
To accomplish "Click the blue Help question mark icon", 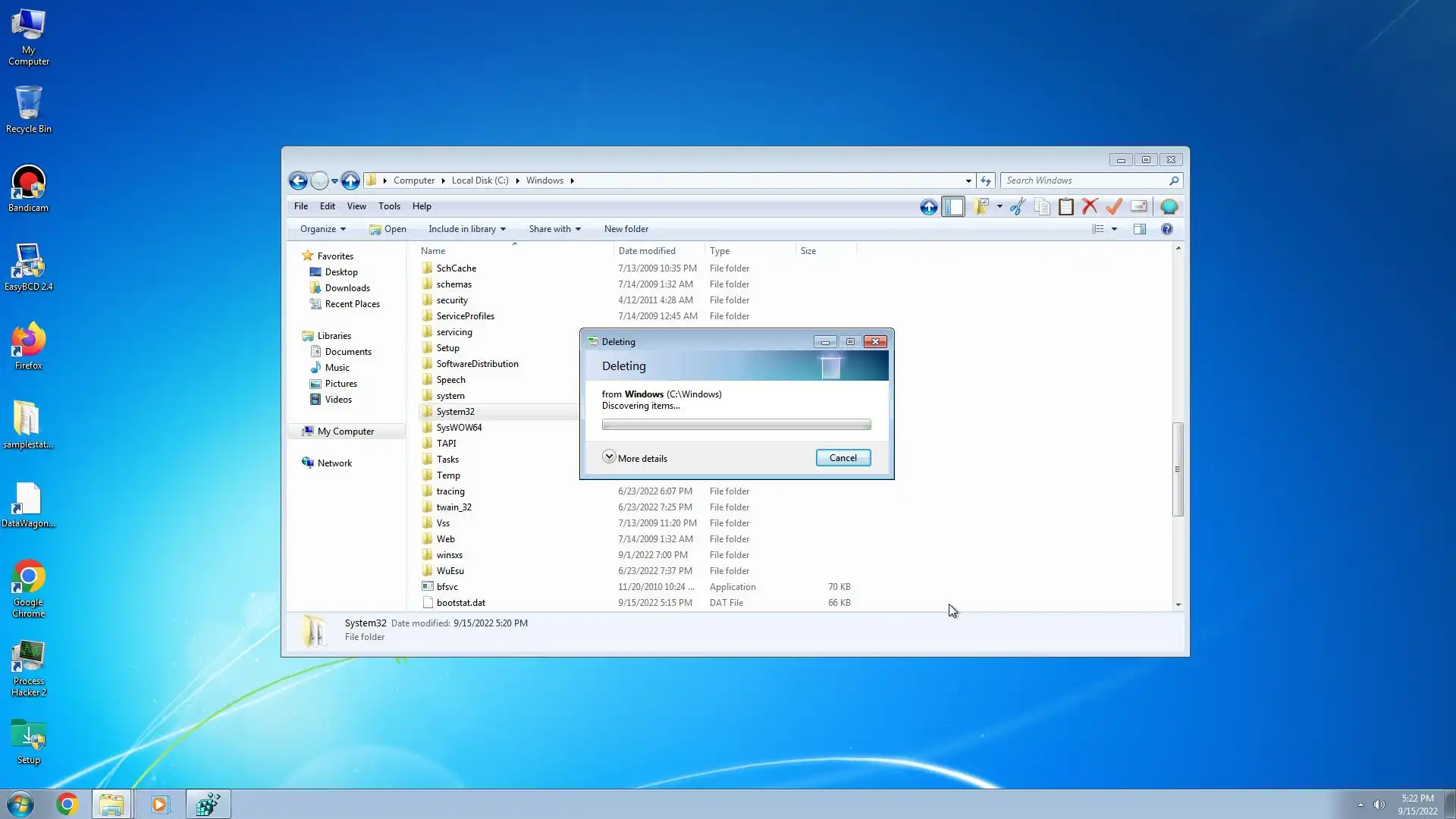I will [1166, 229].
